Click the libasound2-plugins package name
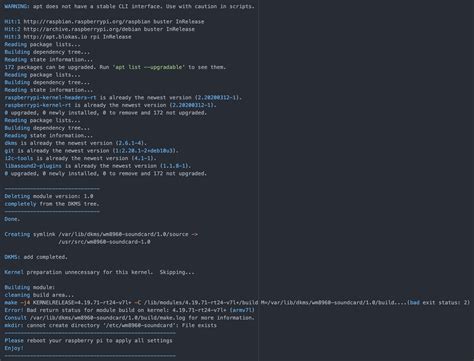The height and width of the screenshot is (361, 474). tap(33, 166)
